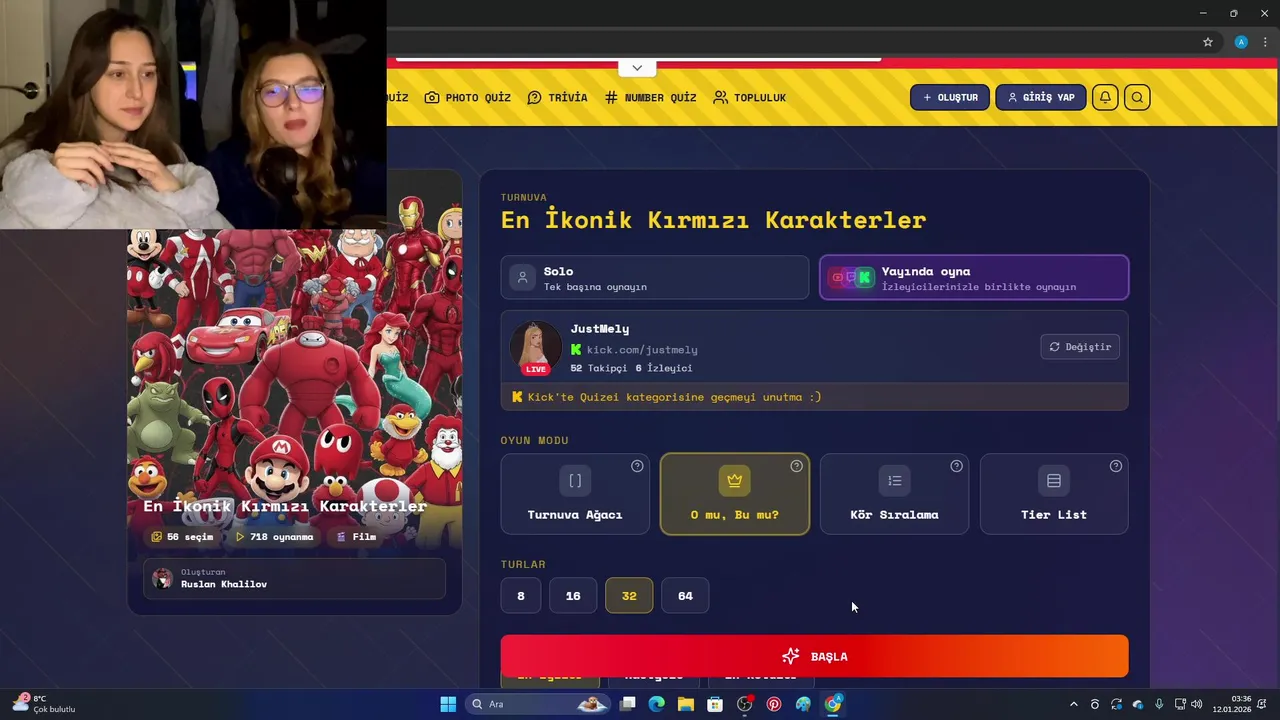The image size is (1280, 720).
Task: Start game with Başla button
Action: click(814, 656)
